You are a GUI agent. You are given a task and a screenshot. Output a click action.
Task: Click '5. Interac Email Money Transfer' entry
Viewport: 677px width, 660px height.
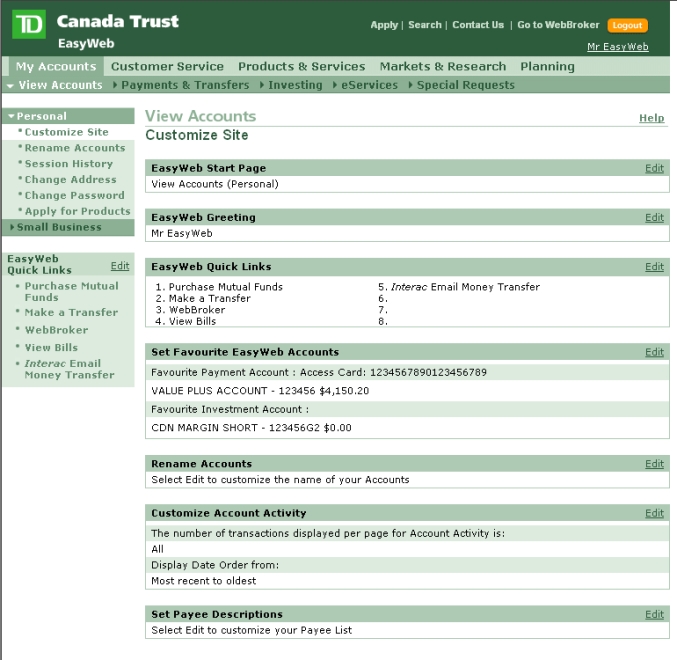click(x=459, y=287)
